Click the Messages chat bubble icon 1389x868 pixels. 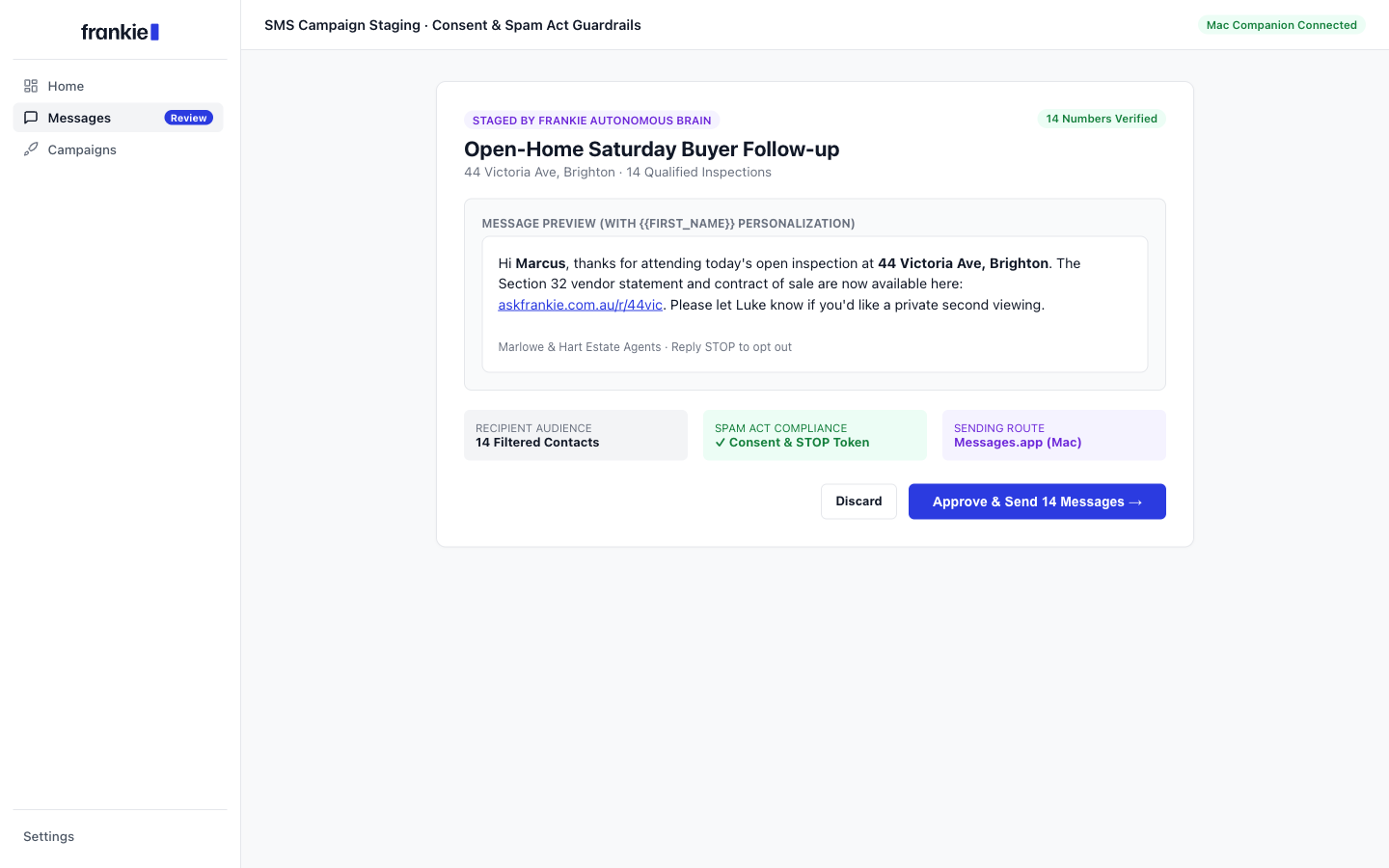pos(31,118)
